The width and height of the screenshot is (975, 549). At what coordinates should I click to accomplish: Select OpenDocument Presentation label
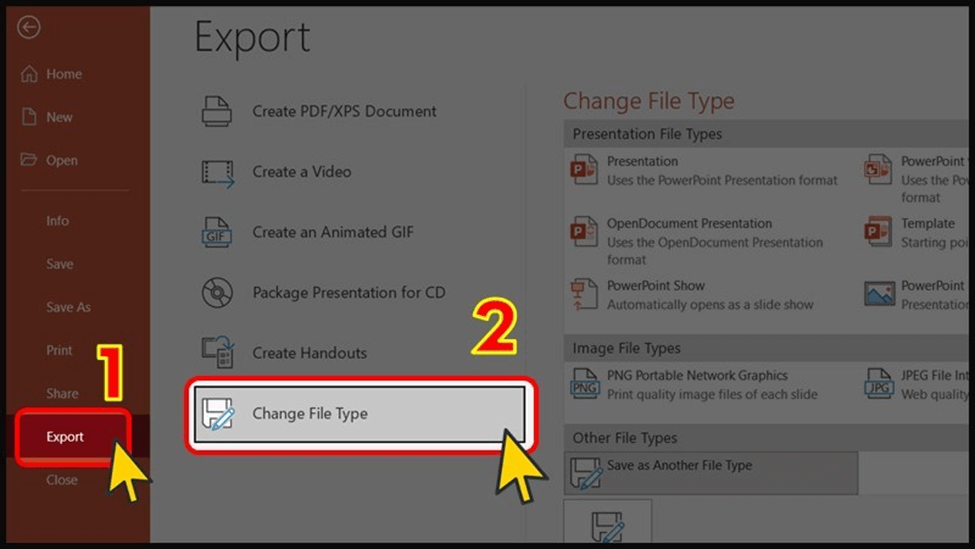click(x=690, y=223)
